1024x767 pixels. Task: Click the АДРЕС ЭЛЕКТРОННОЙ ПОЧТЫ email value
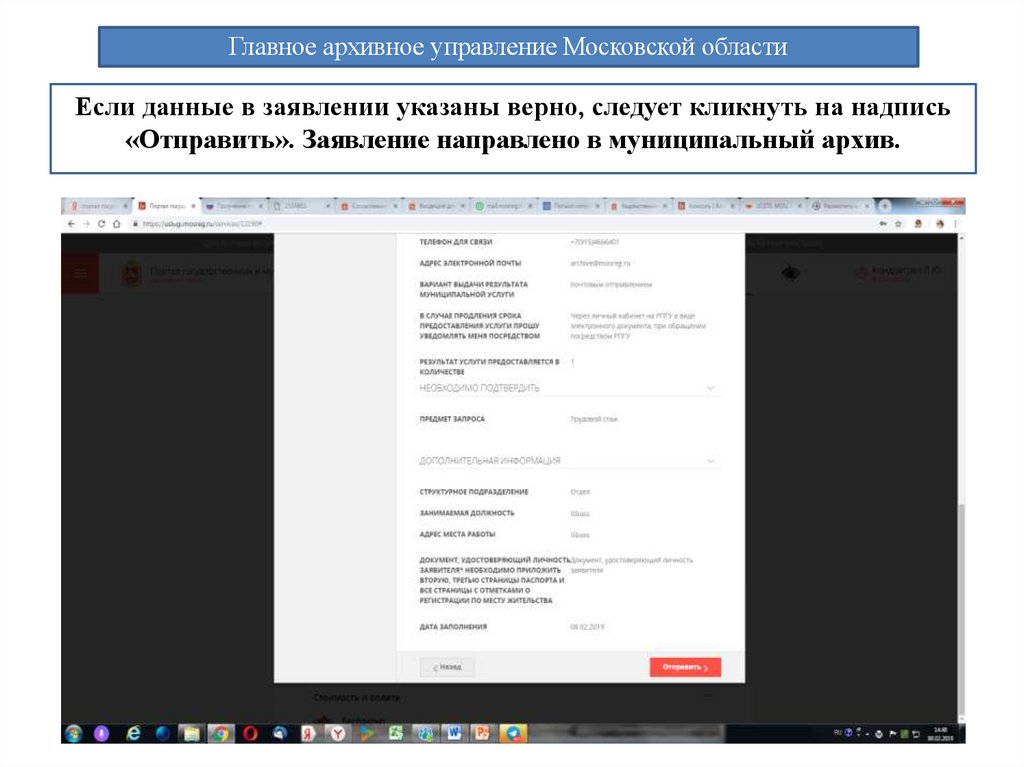(x=601, y=263)
